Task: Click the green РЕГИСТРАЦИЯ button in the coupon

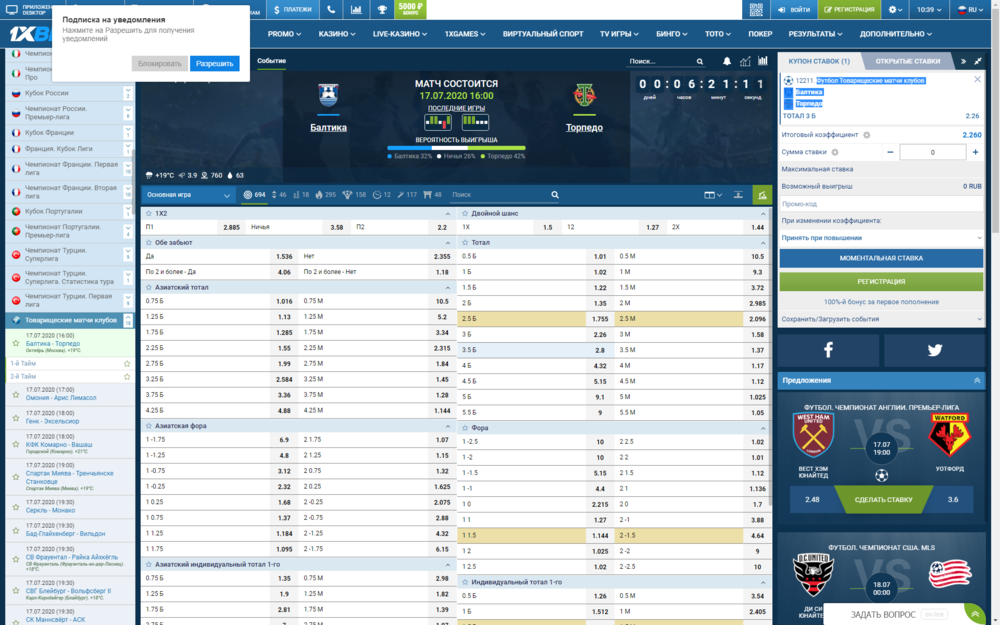Action: [881, 281]
